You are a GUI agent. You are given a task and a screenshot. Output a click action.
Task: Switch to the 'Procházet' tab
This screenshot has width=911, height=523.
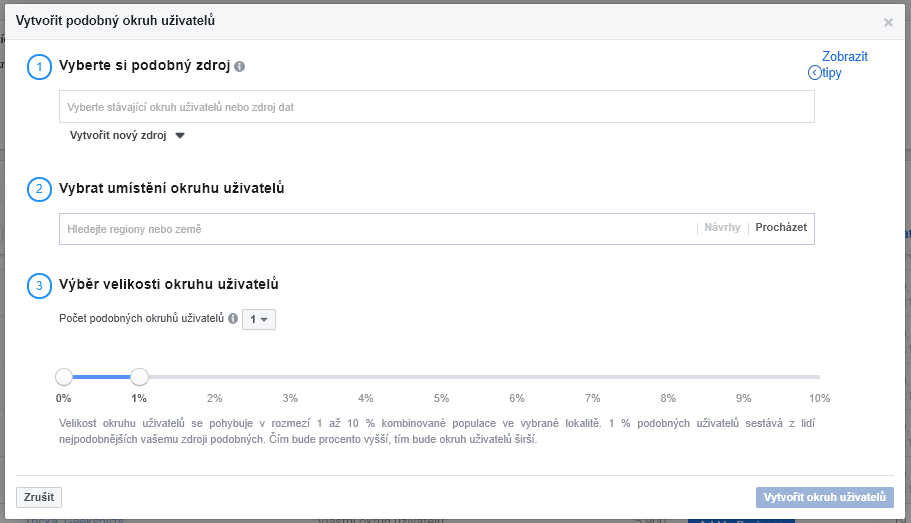coord(781,227)
